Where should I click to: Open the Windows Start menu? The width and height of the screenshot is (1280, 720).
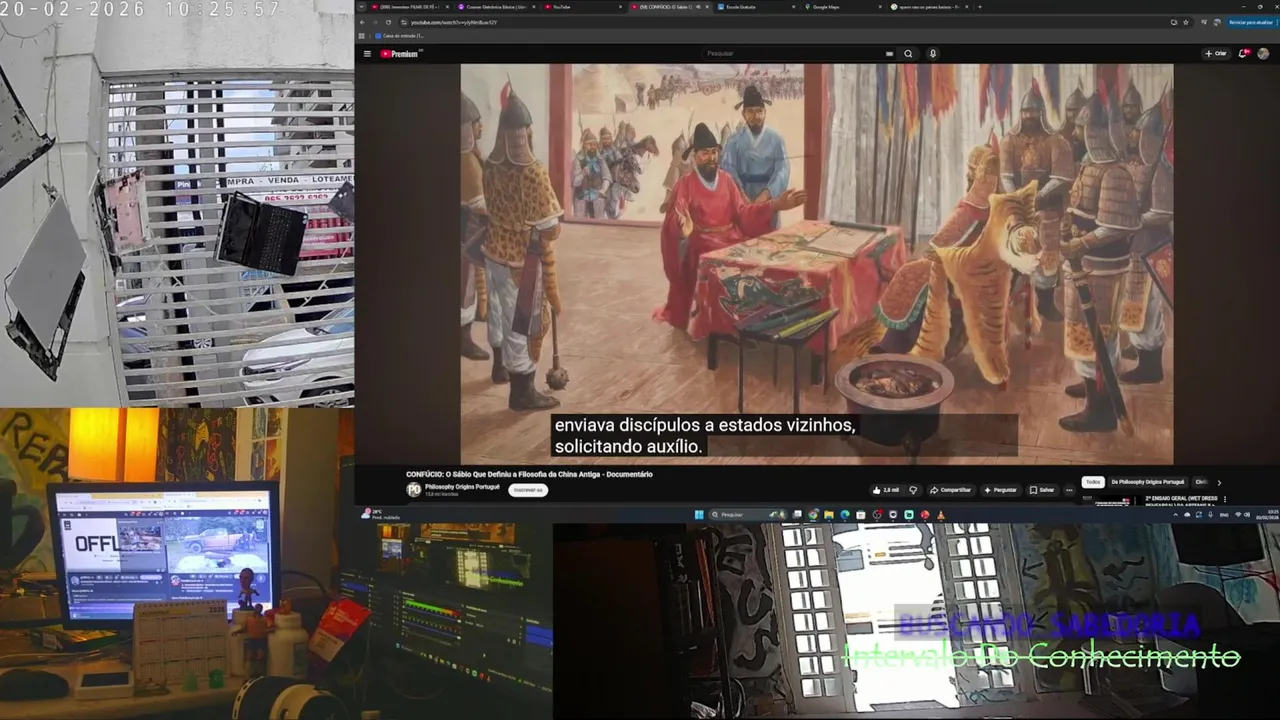pos(699,515)
